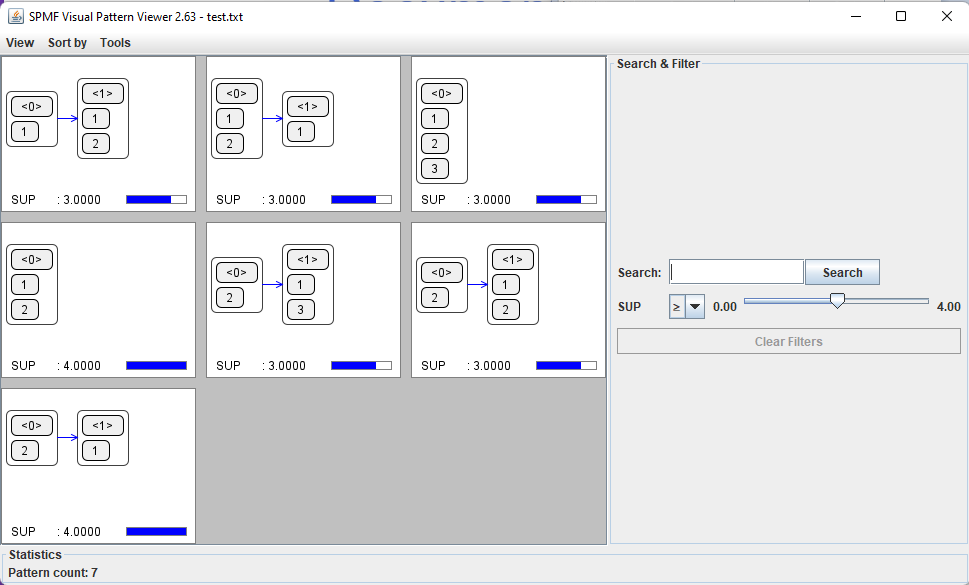Open the View menu
Image resolution: width=969 pixels, height=585 pixels.
point(20,43)
